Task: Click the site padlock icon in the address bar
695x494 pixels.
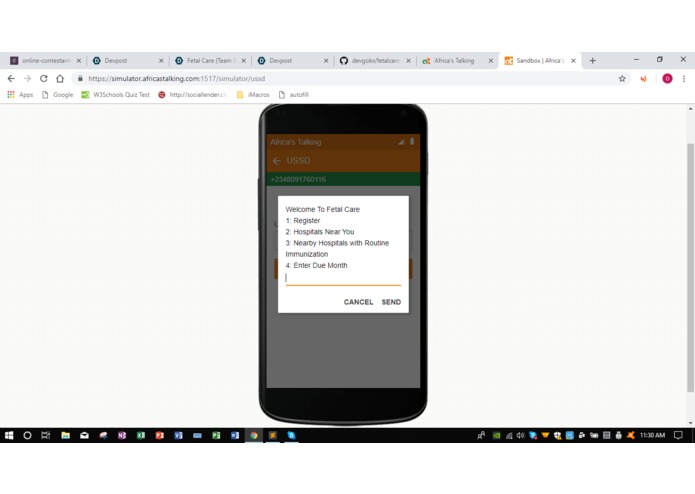Action: [x=80, y=78]
